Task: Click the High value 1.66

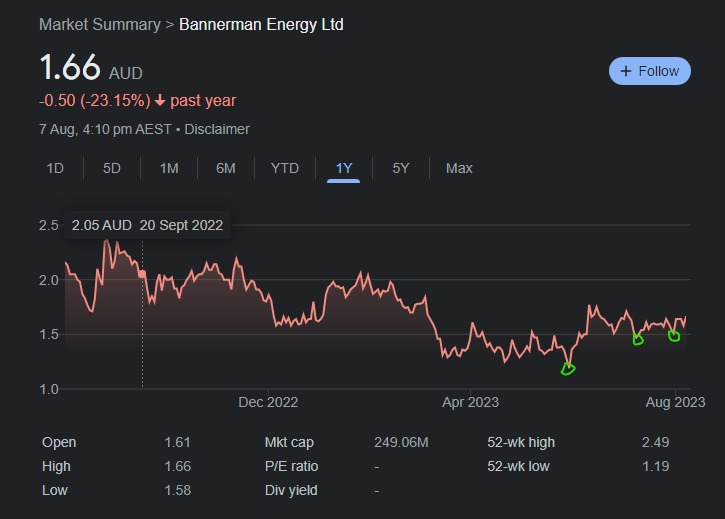Action: click(x=178, y=466)
